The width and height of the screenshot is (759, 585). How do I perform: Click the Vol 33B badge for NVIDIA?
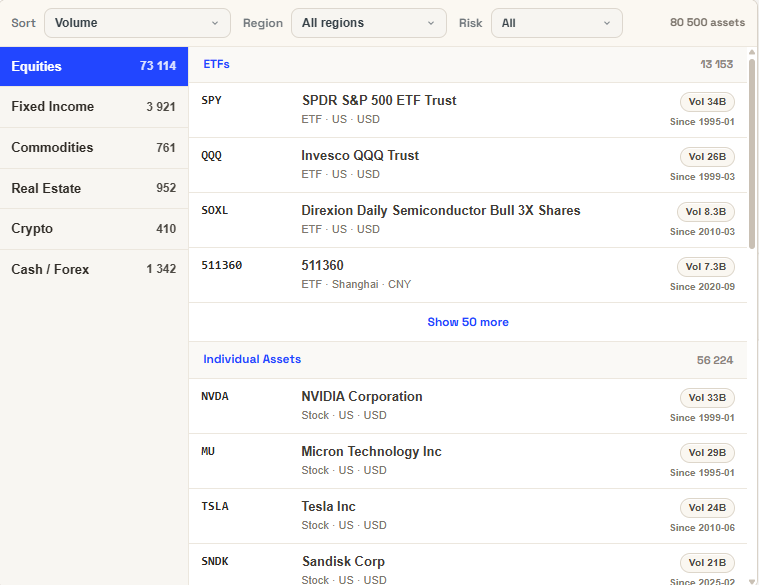point(707,398)
